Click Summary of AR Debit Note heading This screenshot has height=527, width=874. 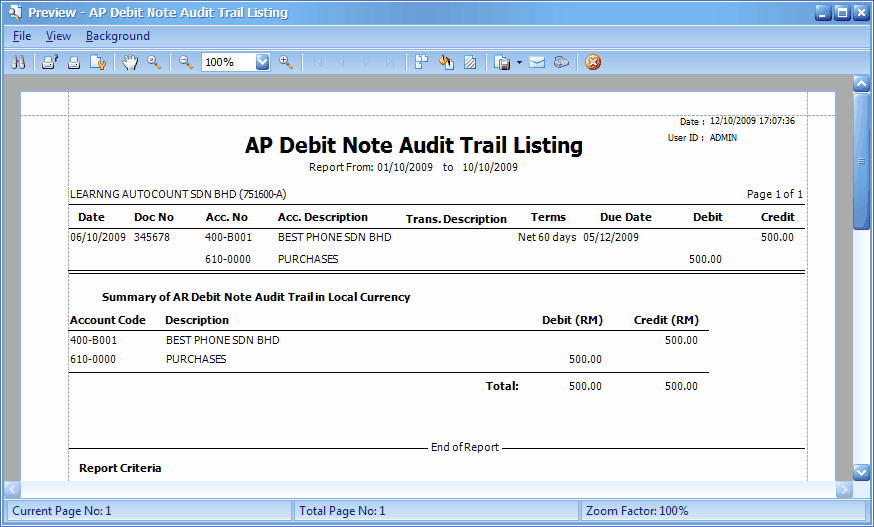pos(256,297)
